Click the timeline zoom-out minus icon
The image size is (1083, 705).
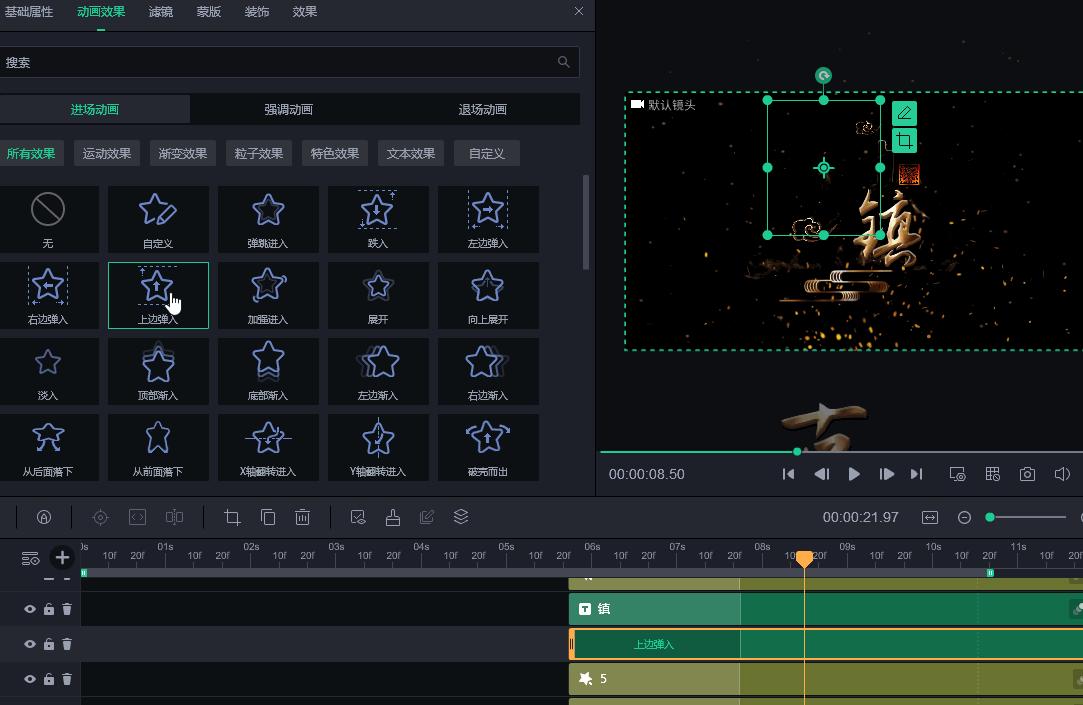[964, 517]
